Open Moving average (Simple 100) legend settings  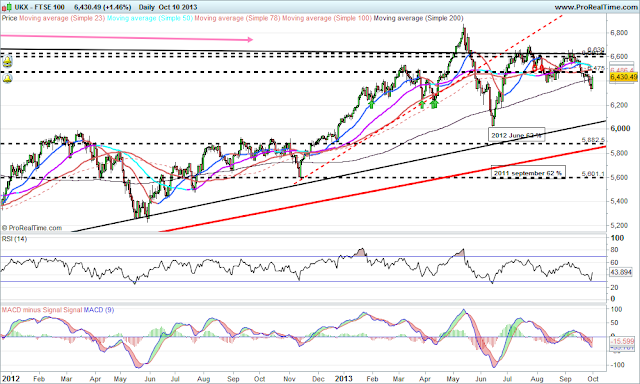click(x=327, y=18)
